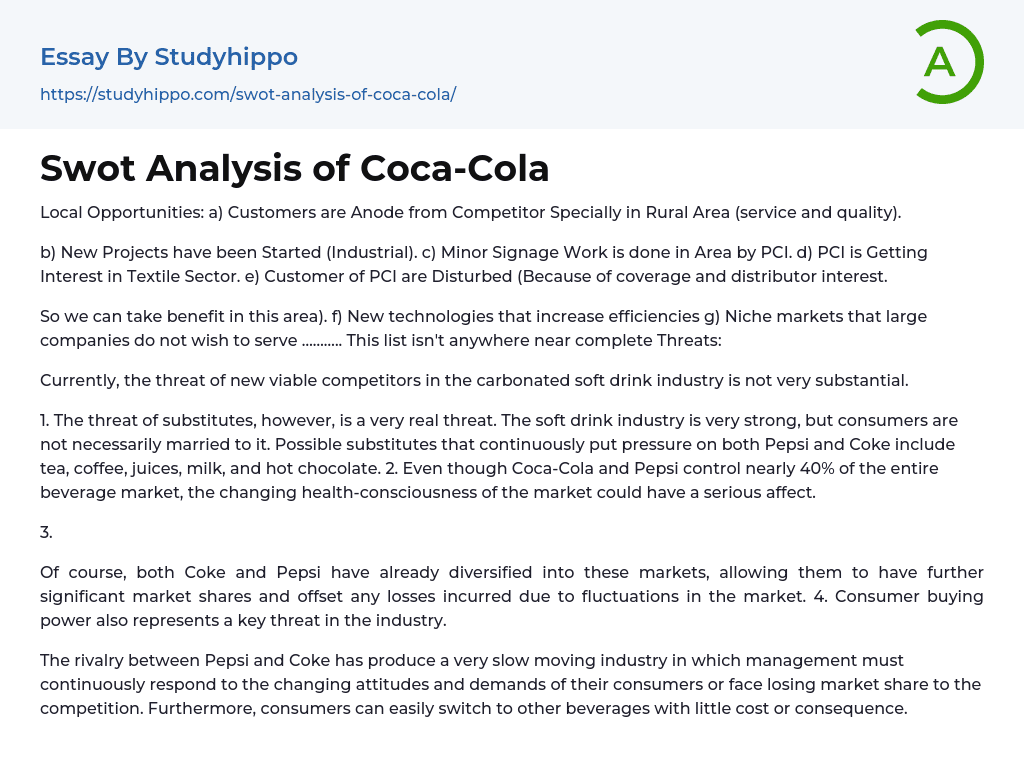Click the sentence starting "Currently, the threat"
Viewport: 1024px width, 777px height.
pos(474,380)
